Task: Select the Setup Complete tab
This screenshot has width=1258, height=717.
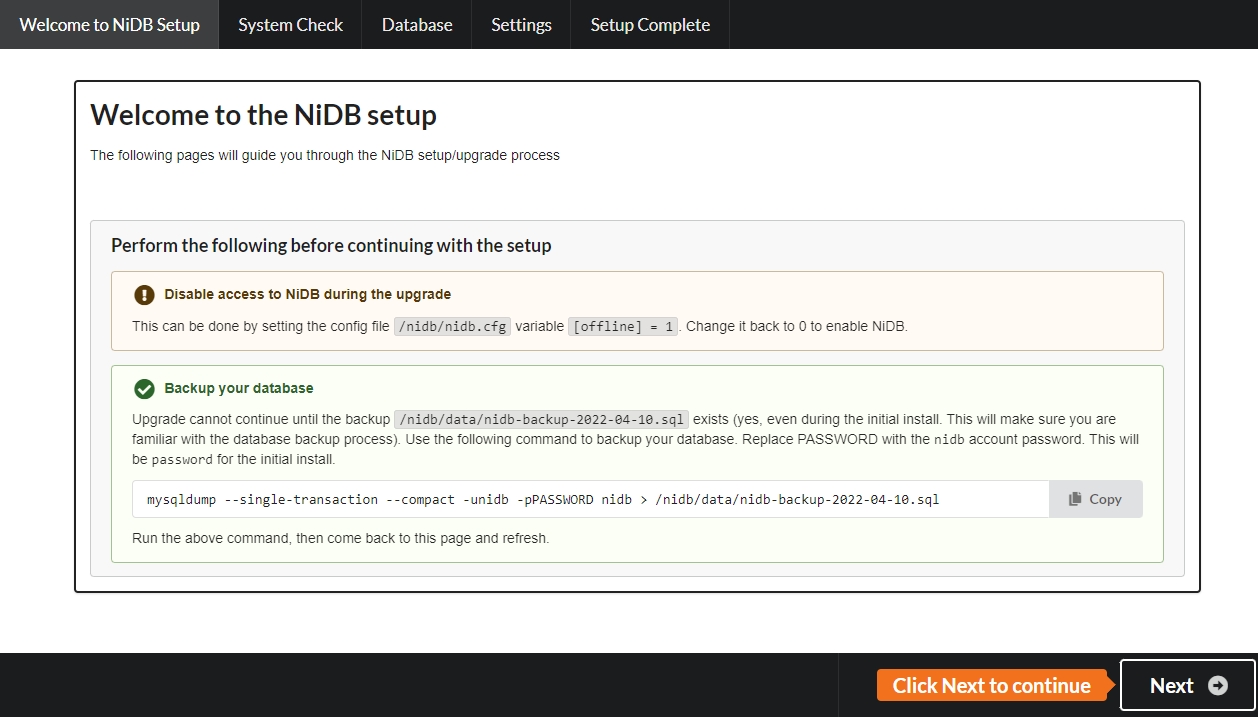Action: point(650,25)
